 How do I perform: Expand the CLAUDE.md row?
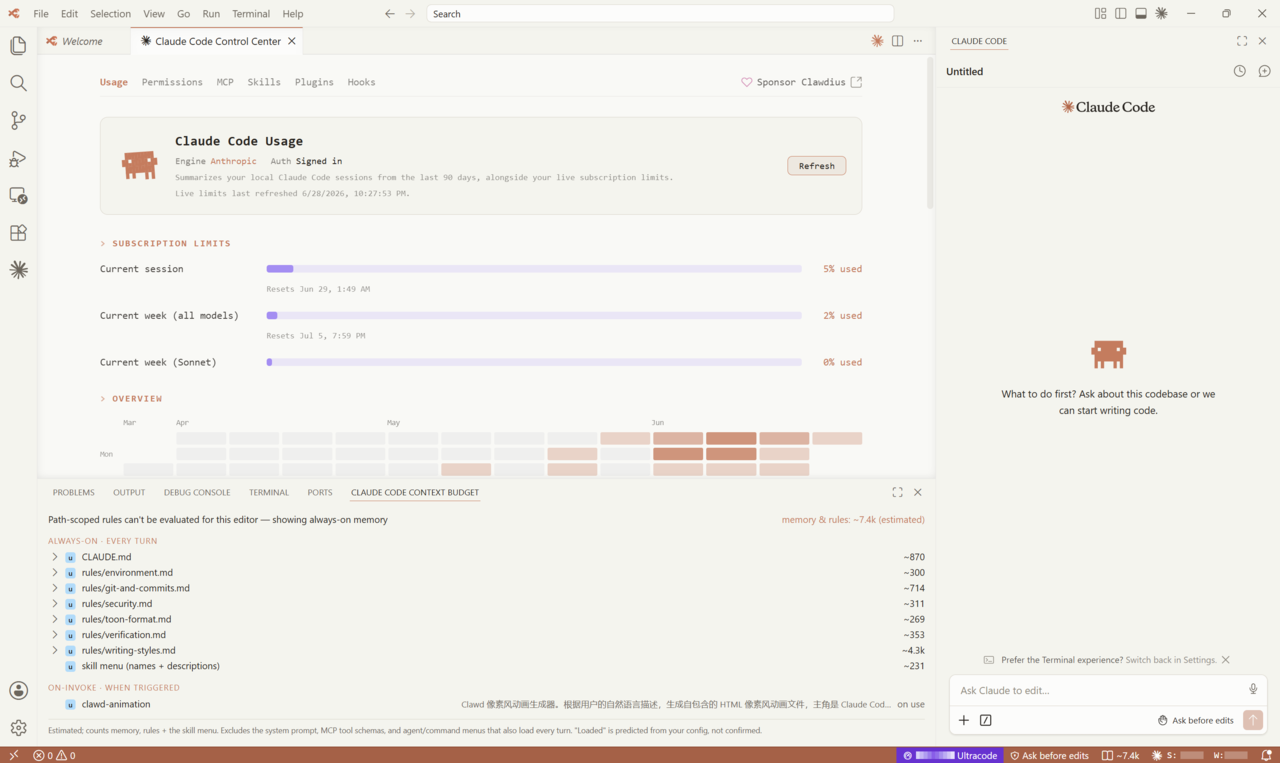pyautogui.click(x=55, y=557)
